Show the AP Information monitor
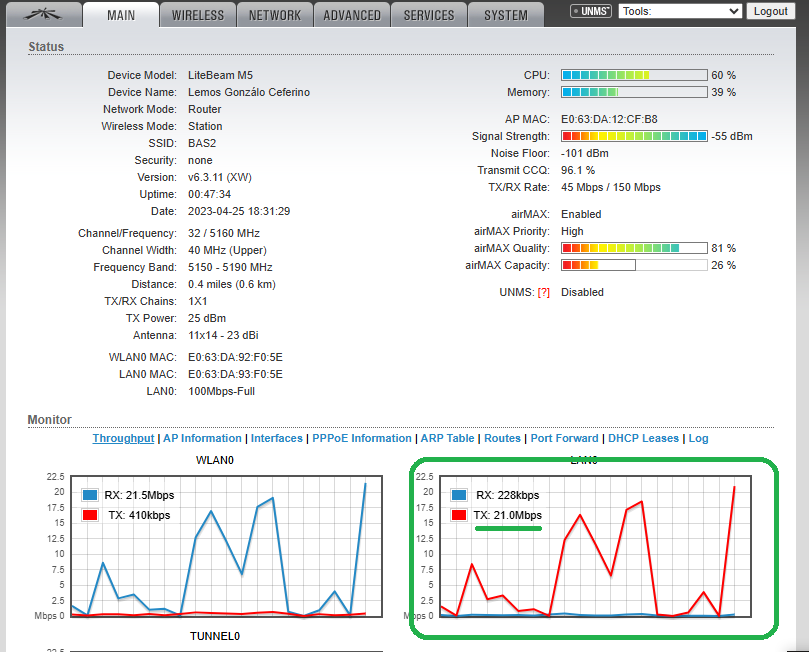Screen dimensions: 809x652 [x=203, y=438]
